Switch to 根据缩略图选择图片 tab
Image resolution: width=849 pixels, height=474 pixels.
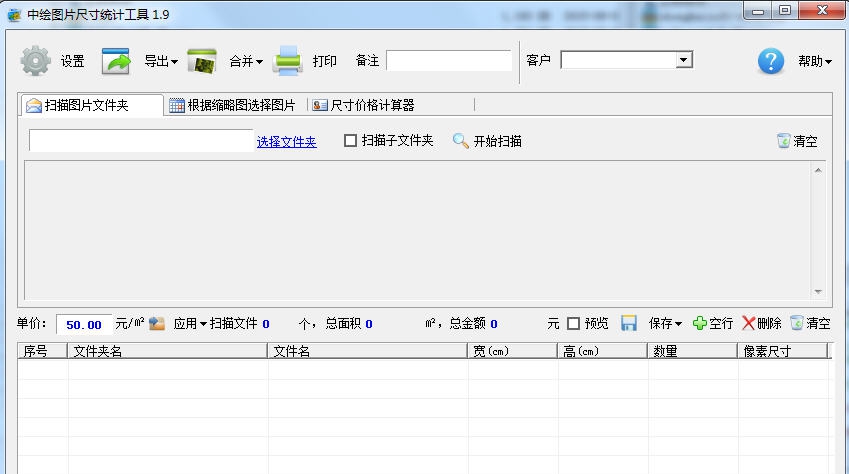[234, 105]
